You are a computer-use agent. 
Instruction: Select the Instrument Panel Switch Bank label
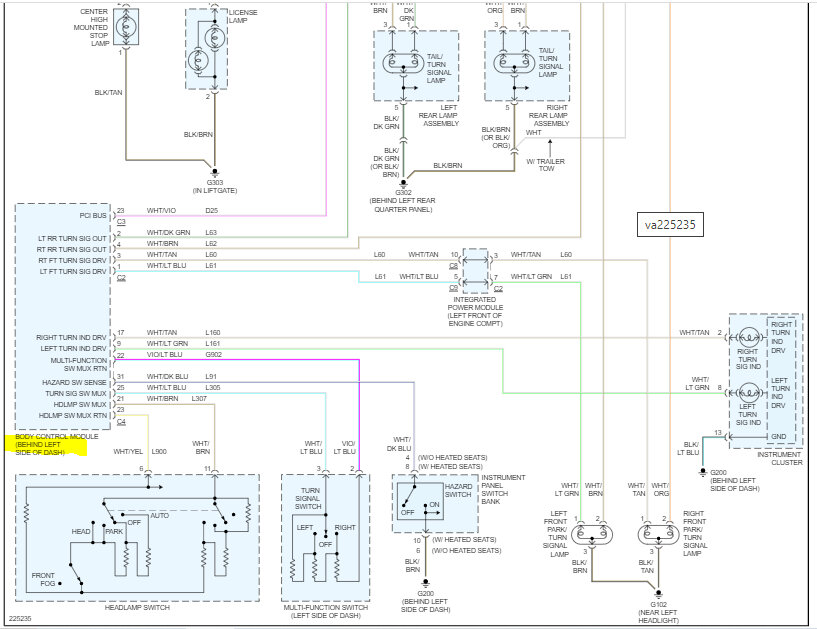point(503,489)
